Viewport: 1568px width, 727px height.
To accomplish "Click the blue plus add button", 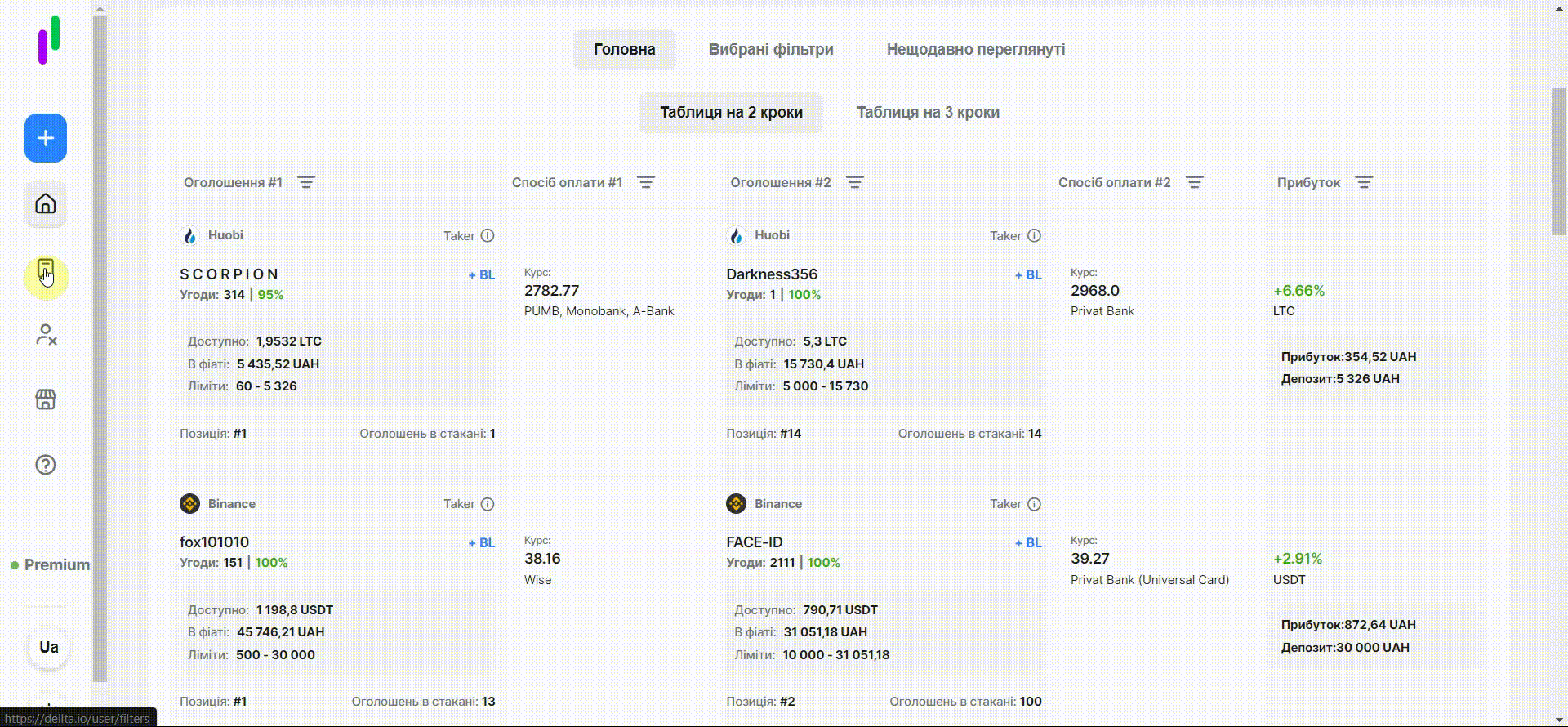I will [46, 138].
